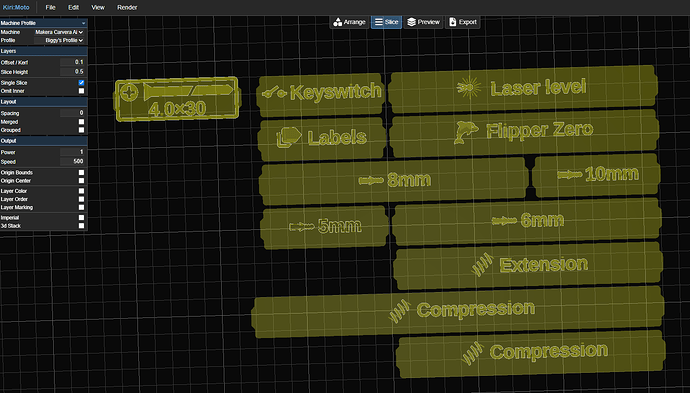This screenshot has height=393, width=690.
Task: Select the Labels label object
Action: coord(323,139)
